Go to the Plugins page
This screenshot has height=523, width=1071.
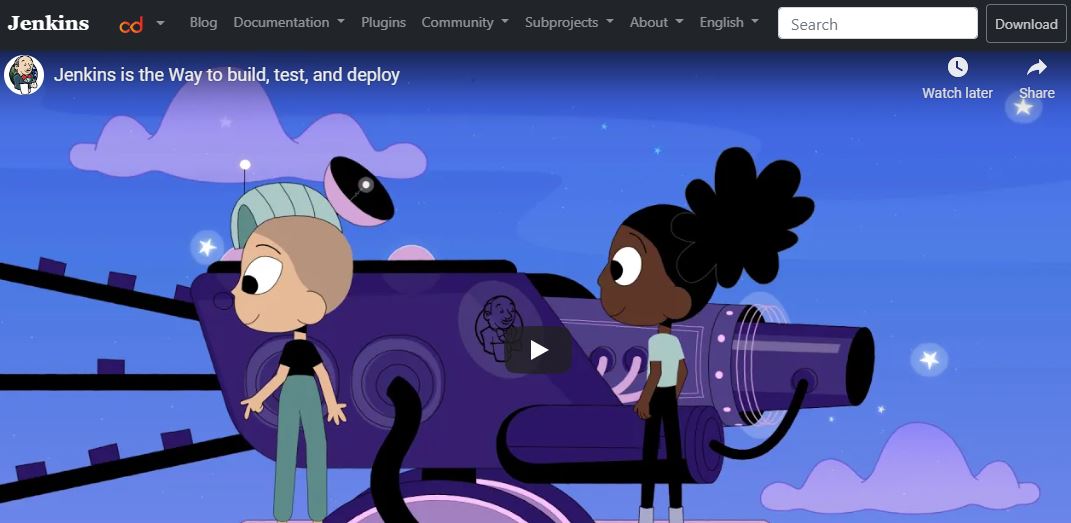point(383,23)
